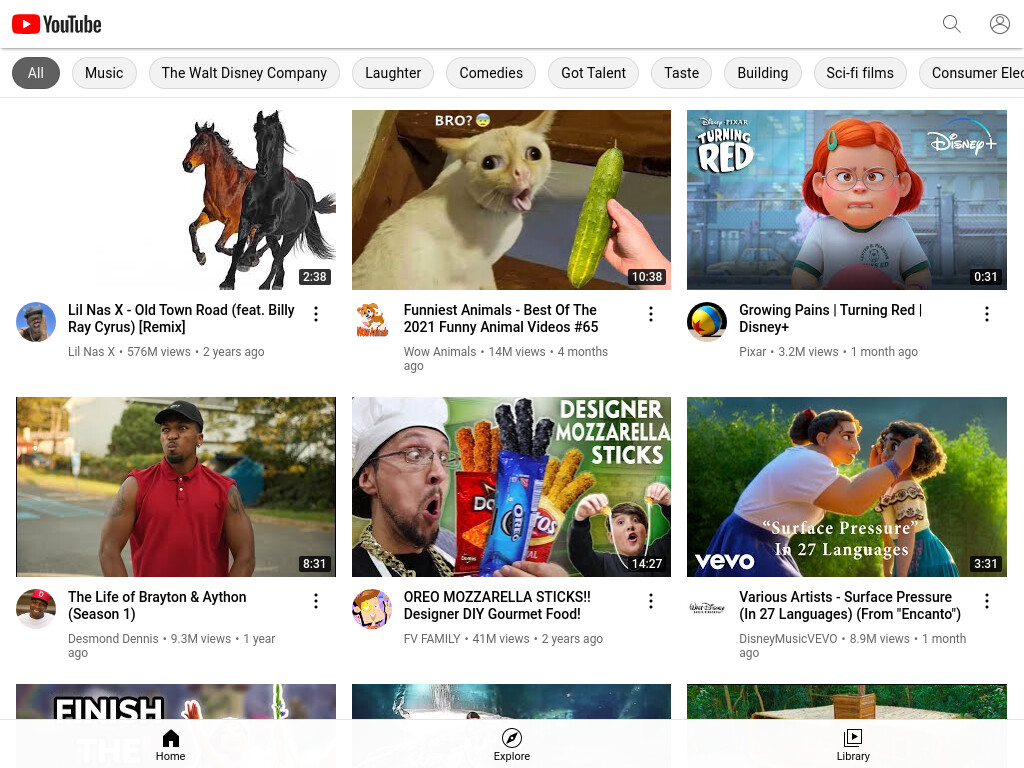Open title The Life of Brayton & Aython

pos(157,605)
